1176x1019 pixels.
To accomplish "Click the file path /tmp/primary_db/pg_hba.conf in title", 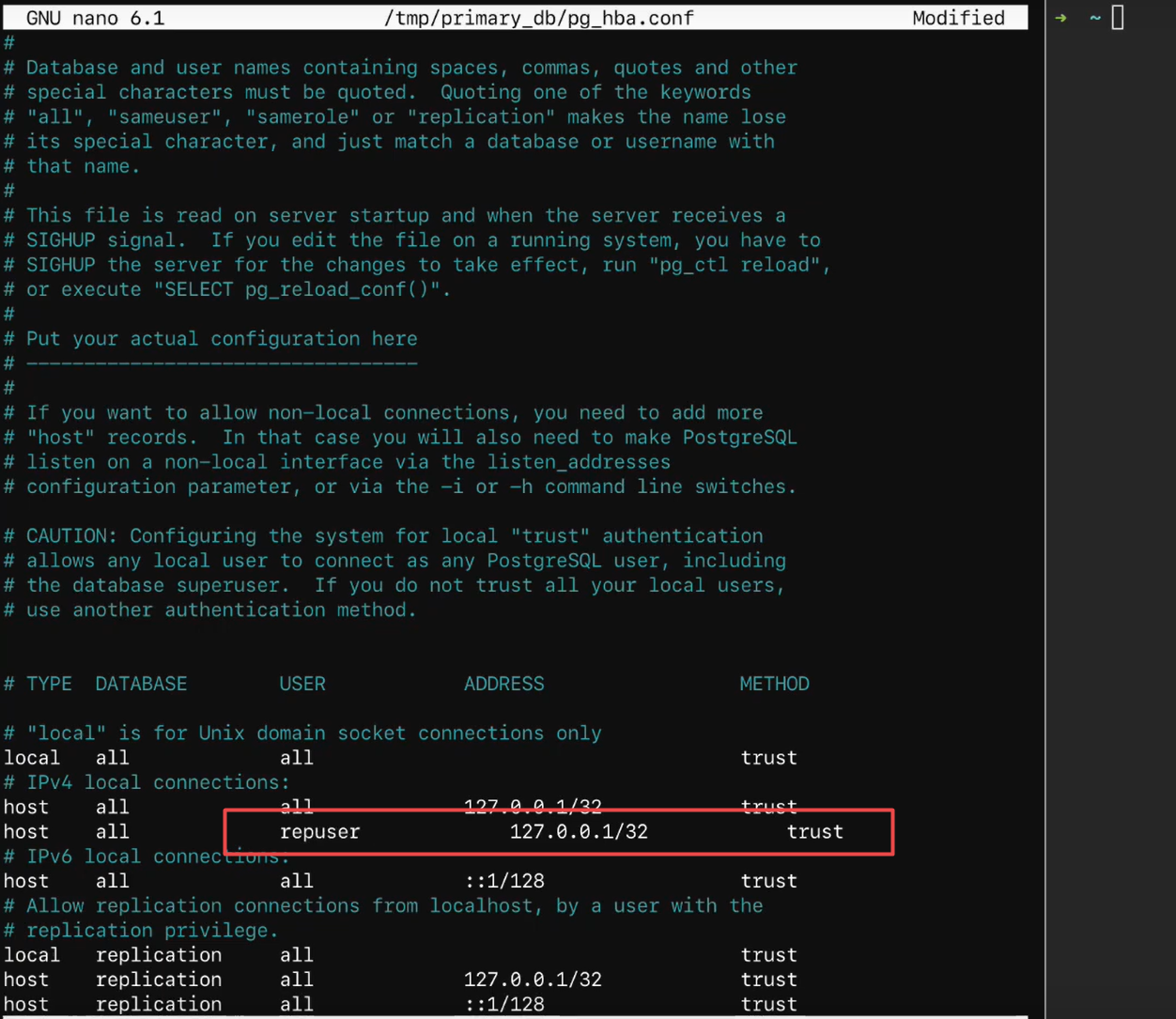I will click(539, 18).
